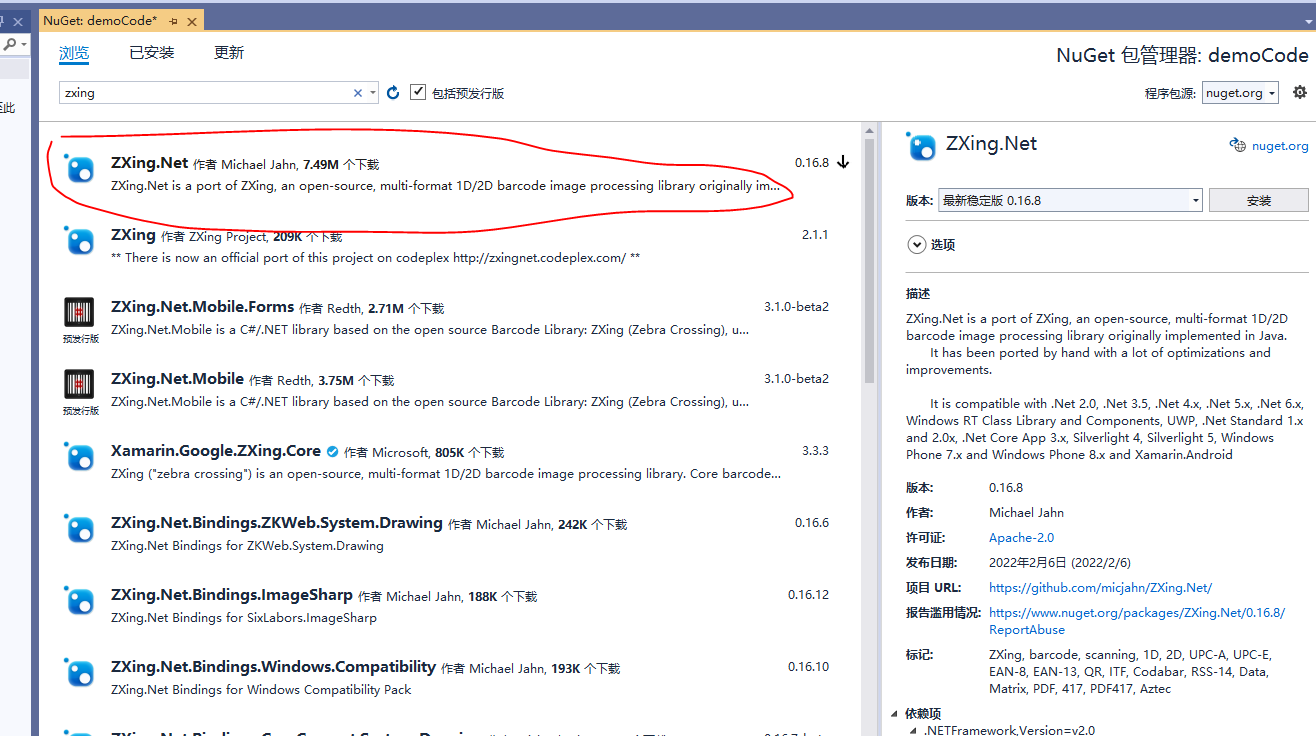
Task: Pin the NuGet: demoCode tab
Action: click(x=173, y=20)
